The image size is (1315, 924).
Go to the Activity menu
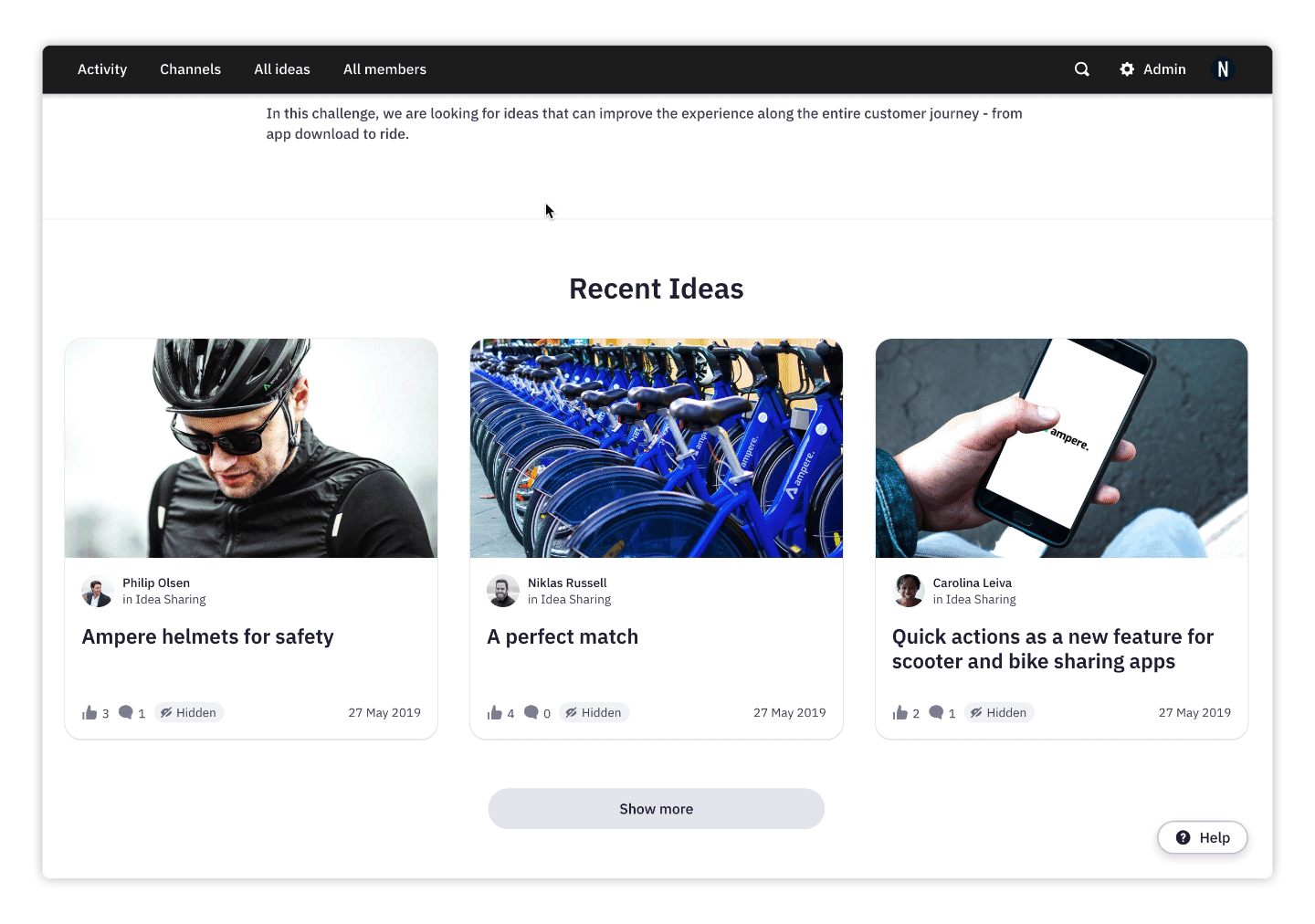point(102,69)
